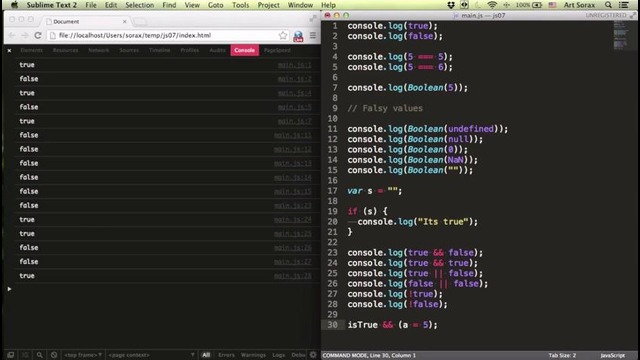Switch to the PageSpeed tab in DevTools
This screenshot has height=360, width=640.
(277, 50)
